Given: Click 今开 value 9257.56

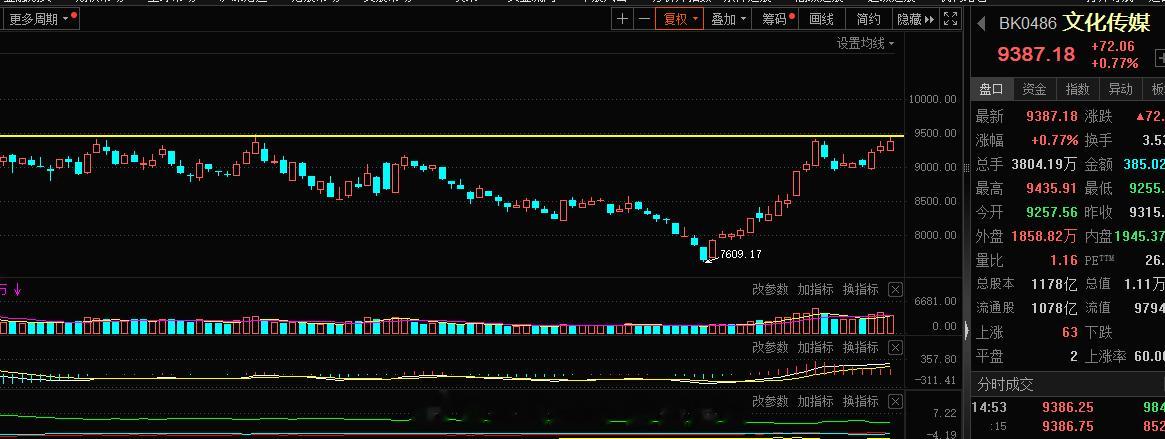Looking at the screenshot, I should [x=1051, y=212].
